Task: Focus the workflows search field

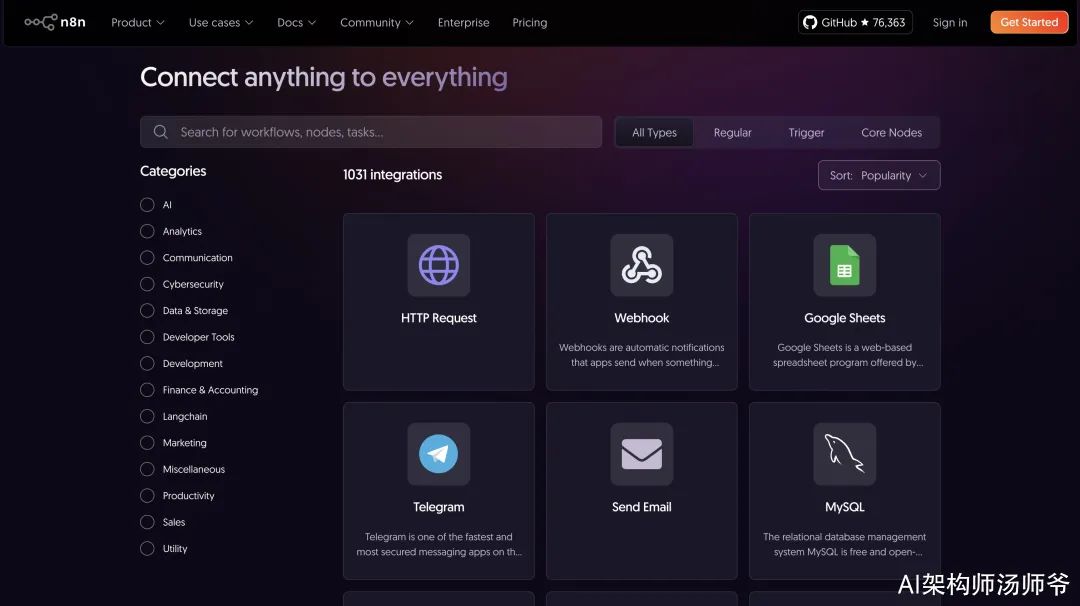Action: coord(371,132)
